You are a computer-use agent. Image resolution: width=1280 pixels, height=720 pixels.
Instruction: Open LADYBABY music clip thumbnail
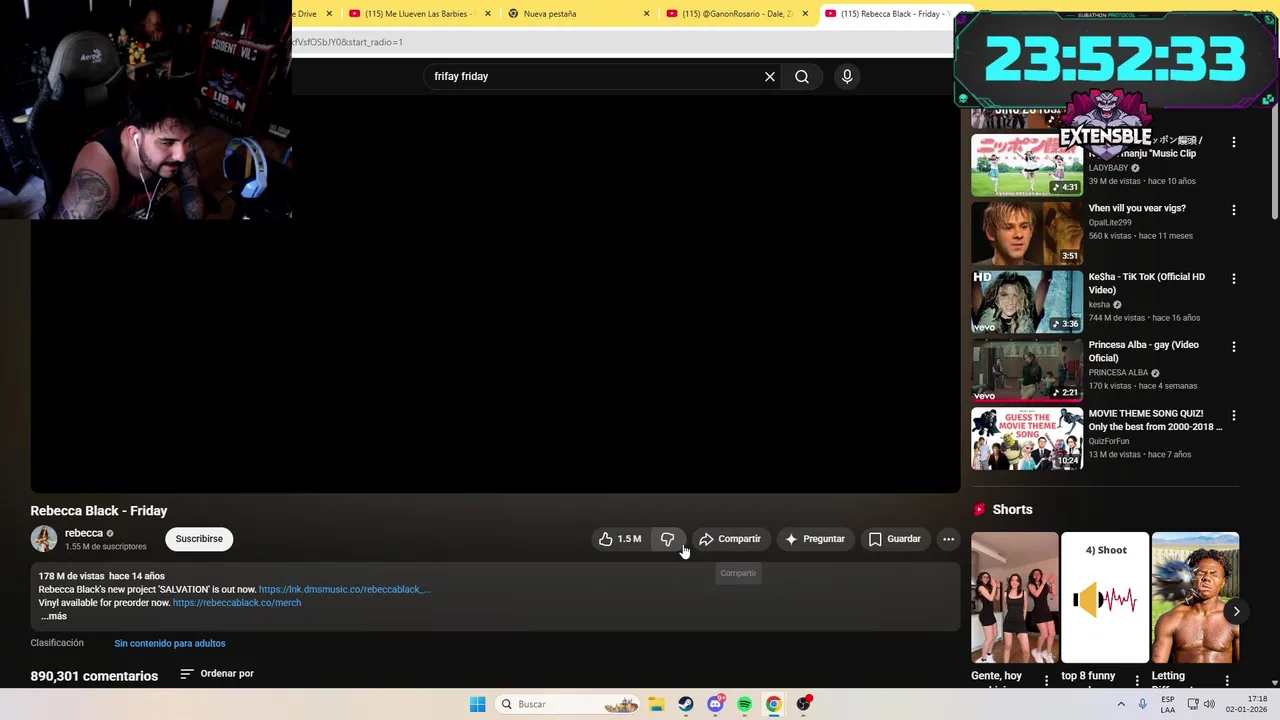pos(1027,165)
